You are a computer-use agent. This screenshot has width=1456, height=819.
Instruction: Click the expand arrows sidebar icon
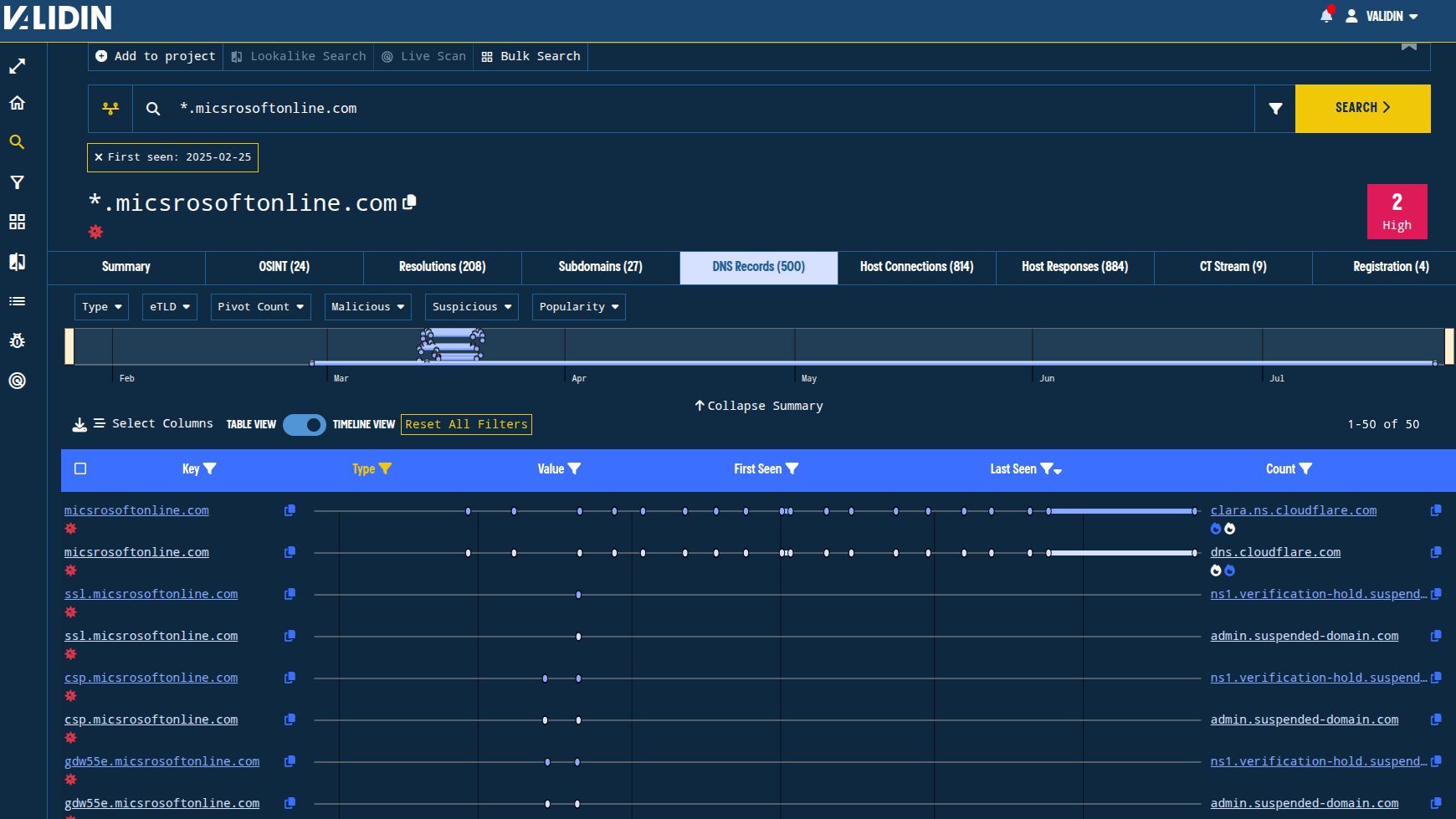tap(17, 66)
